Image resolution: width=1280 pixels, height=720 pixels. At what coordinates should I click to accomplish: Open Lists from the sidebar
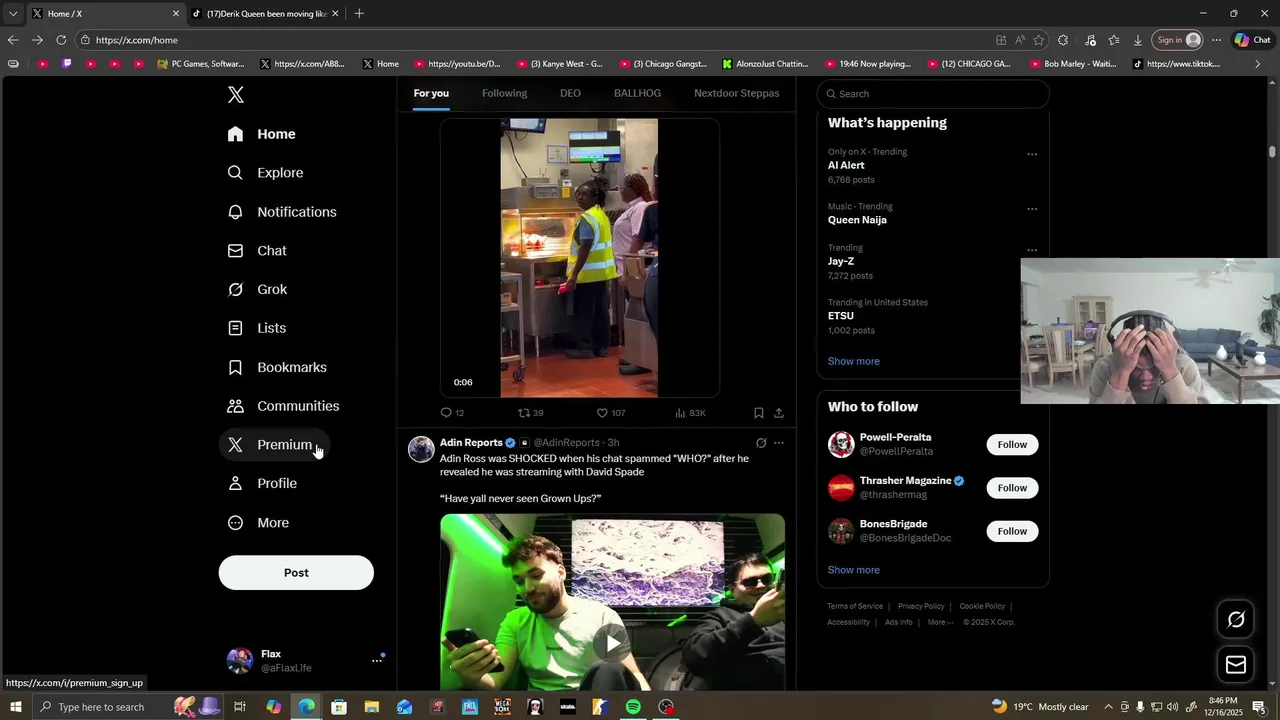click(x=257, y=328)
